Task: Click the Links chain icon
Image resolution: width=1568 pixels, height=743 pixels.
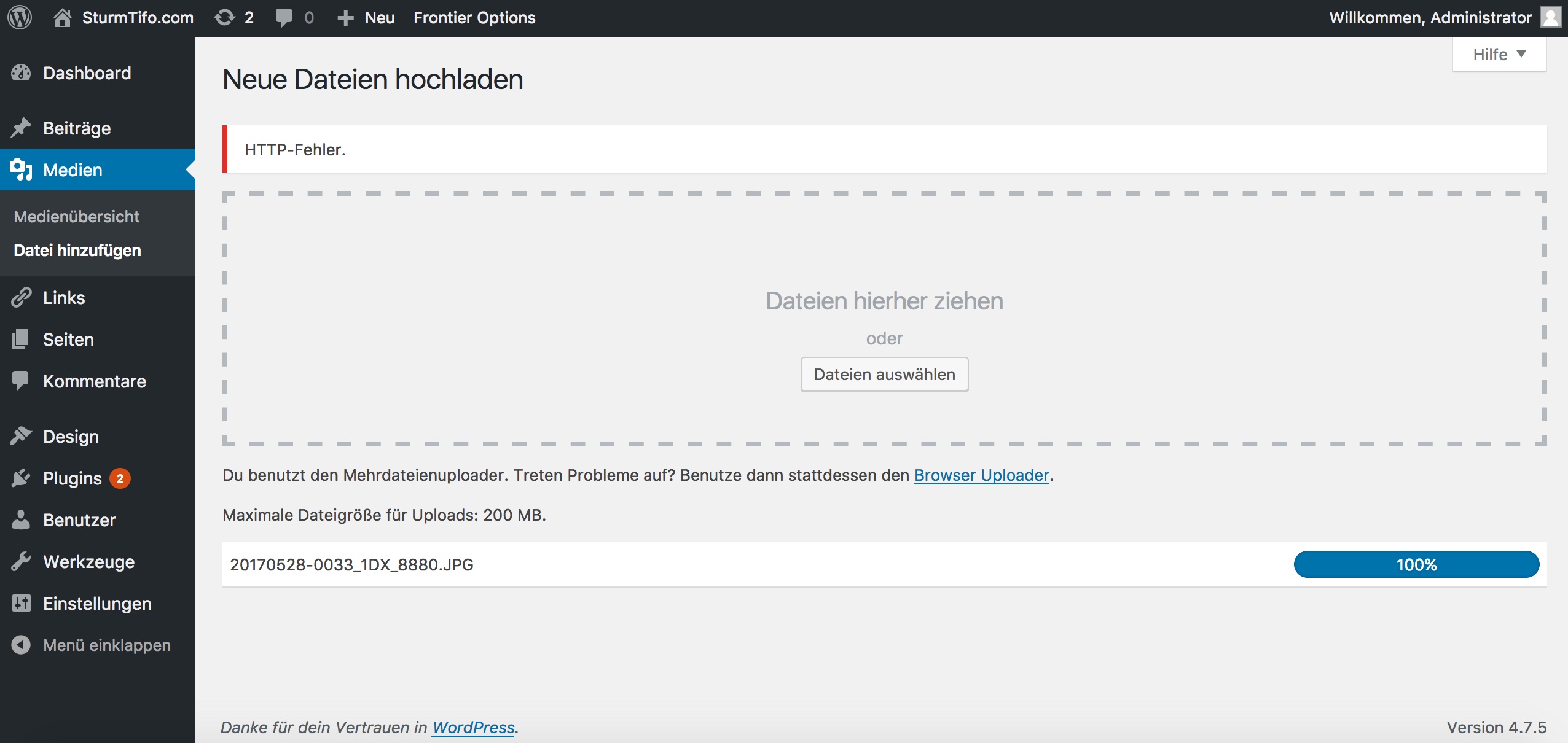Action: pyautogui.click(x=21, y=297)
